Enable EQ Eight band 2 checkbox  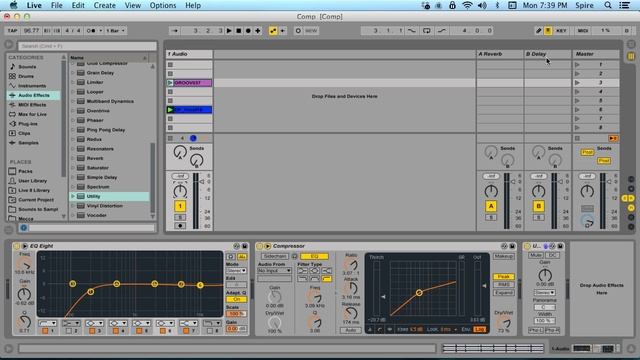click(69, 331)
